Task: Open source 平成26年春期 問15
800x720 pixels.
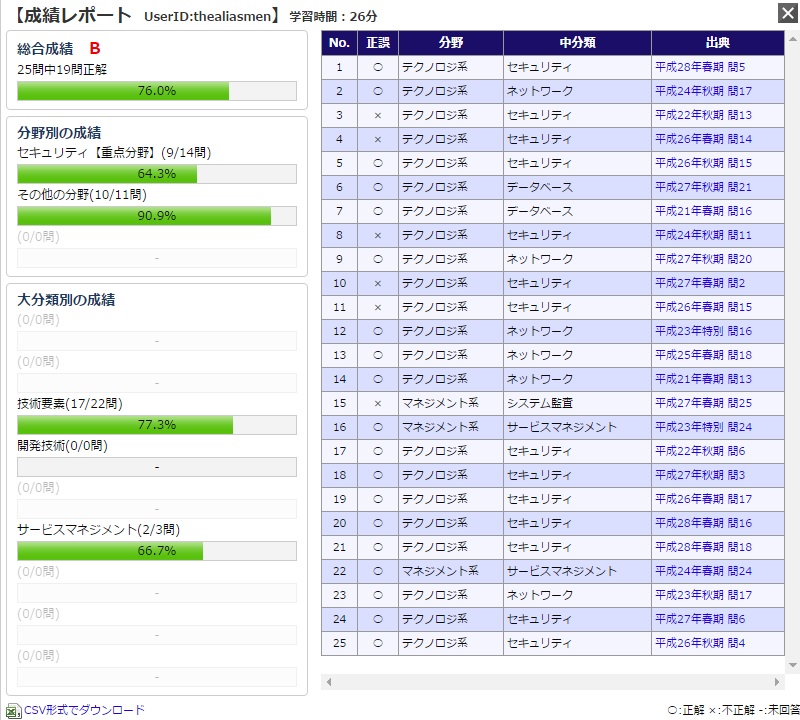Action: [x=704, y=307]
